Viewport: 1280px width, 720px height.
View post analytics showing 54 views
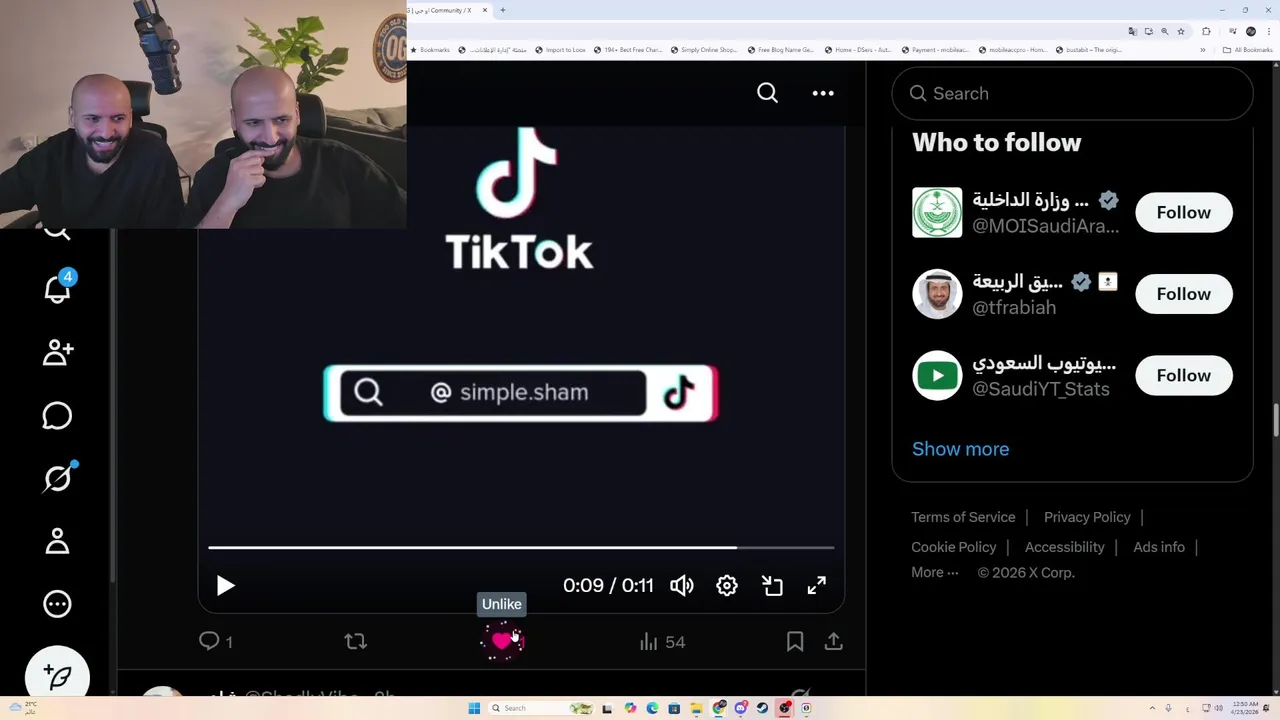point(662,642)
